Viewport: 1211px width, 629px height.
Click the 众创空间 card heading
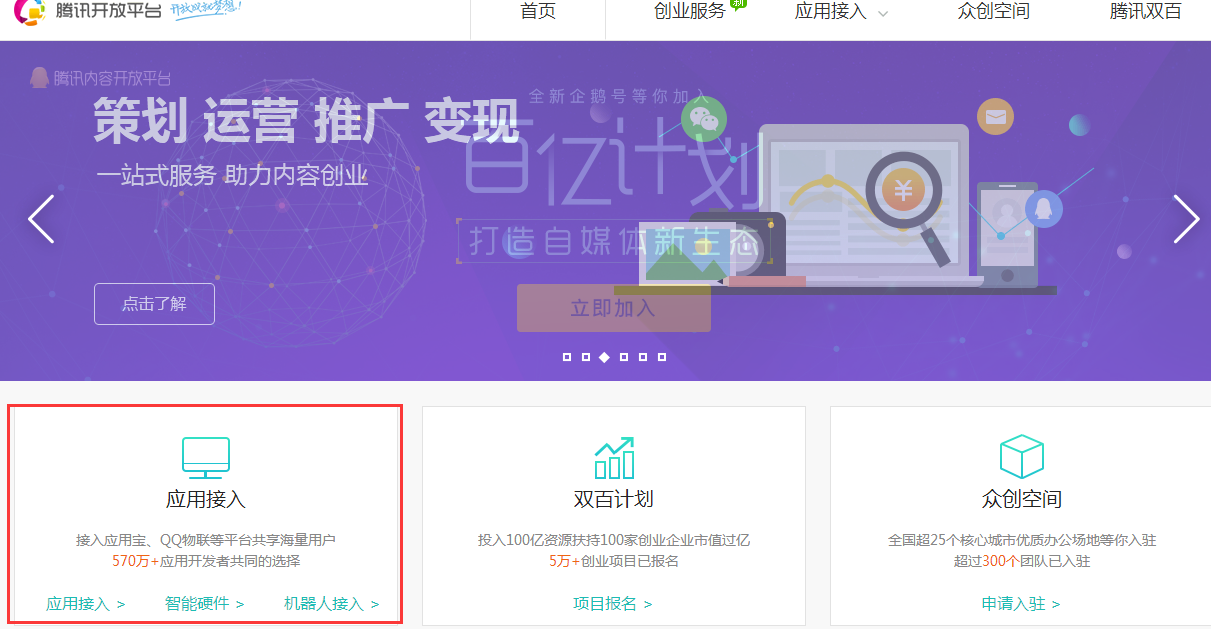click(x=1022, y=499)
